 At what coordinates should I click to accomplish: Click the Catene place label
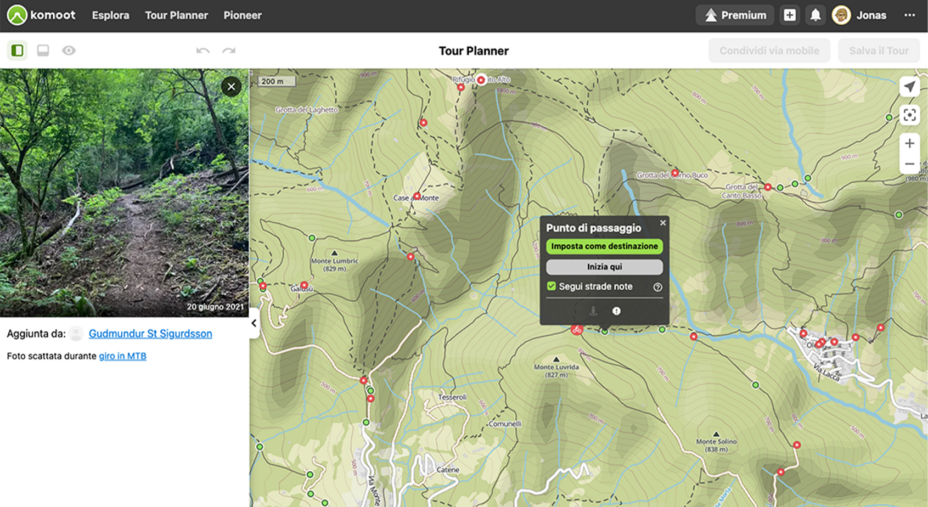pos(448,470)
